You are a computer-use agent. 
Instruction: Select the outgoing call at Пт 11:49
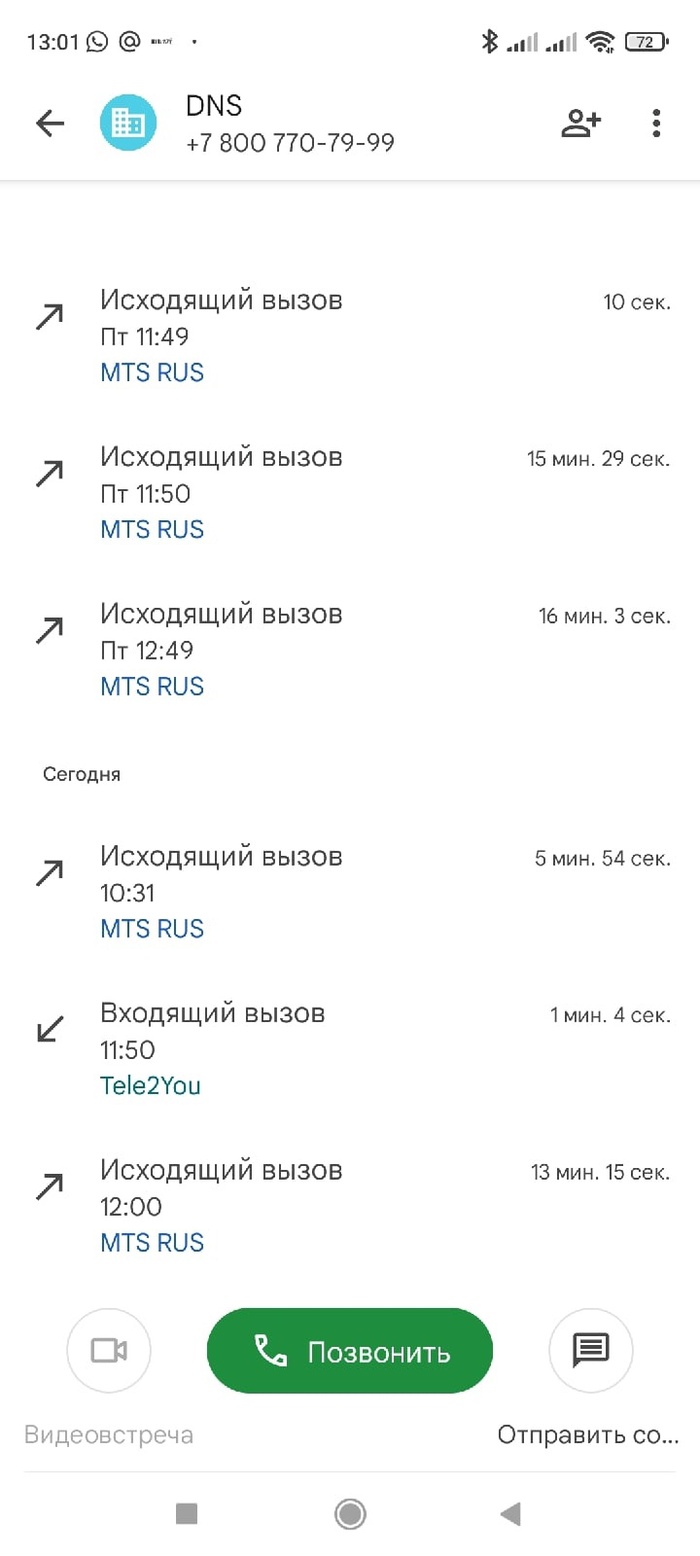350,336
